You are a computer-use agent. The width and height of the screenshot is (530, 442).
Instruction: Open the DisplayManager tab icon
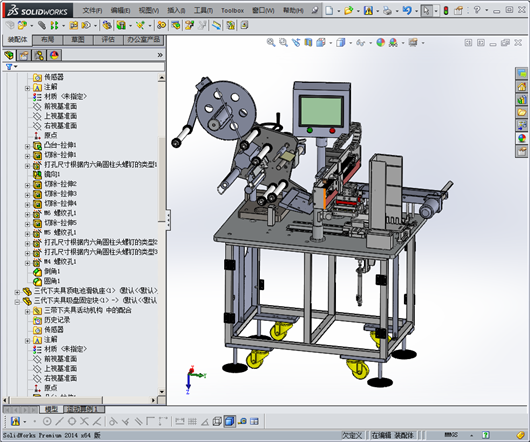pos(54,55)
